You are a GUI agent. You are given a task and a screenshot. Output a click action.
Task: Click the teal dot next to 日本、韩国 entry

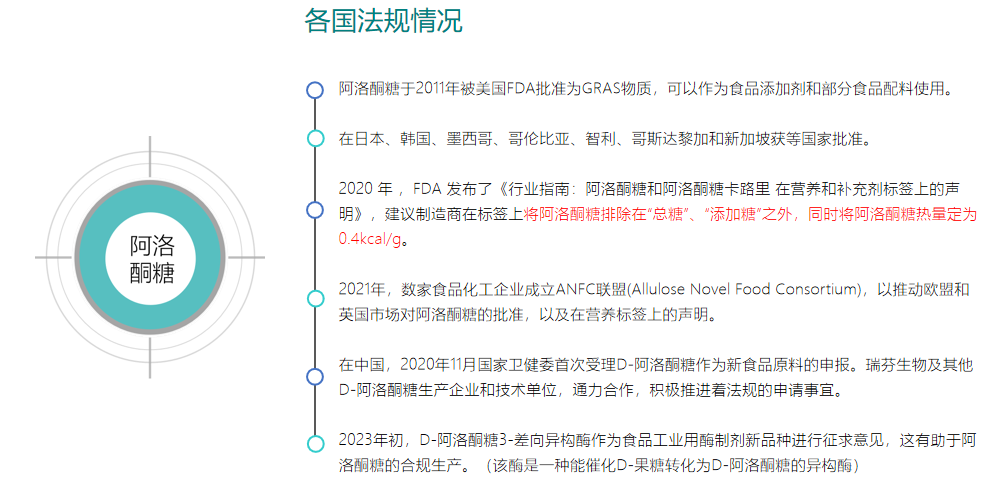[315, 138]
